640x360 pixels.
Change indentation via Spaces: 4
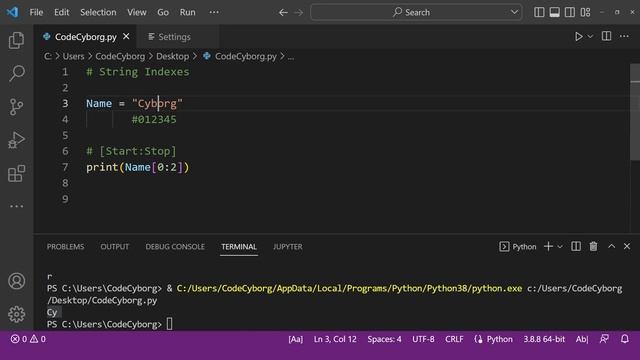click(x=384, y=339)
